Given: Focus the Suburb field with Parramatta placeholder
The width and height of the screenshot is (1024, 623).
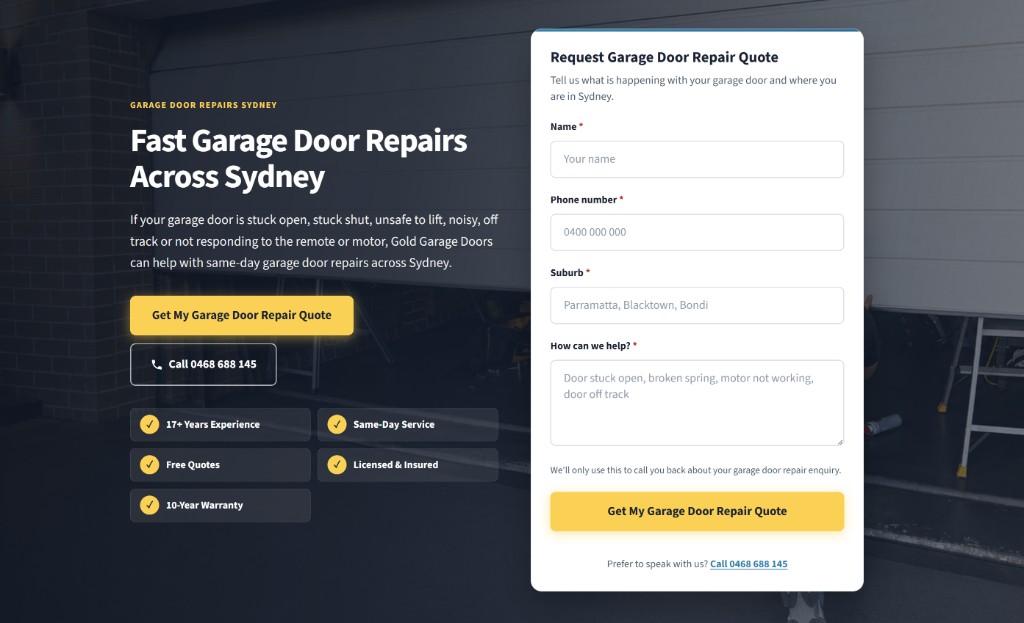Looking at the screenshot, I should [697, 306].
